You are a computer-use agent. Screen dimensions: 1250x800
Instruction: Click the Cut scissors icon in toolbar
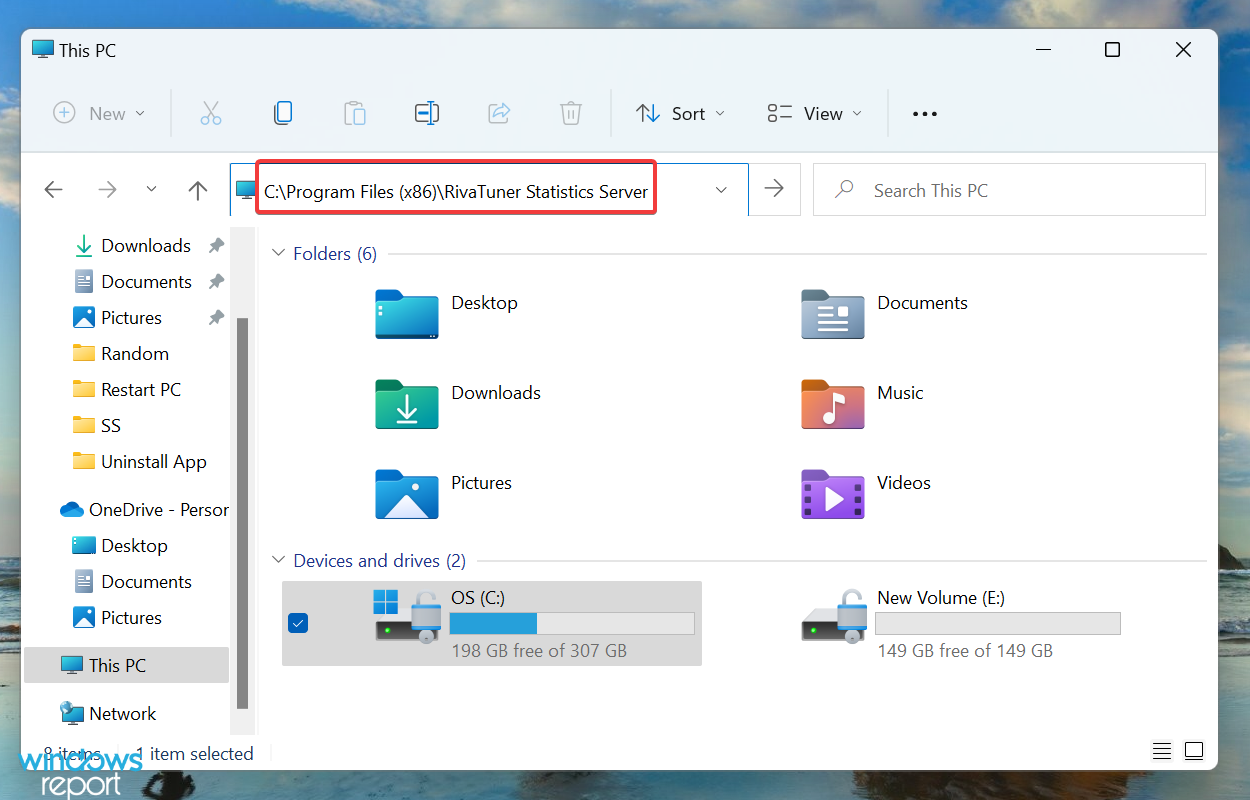point(211,114)
